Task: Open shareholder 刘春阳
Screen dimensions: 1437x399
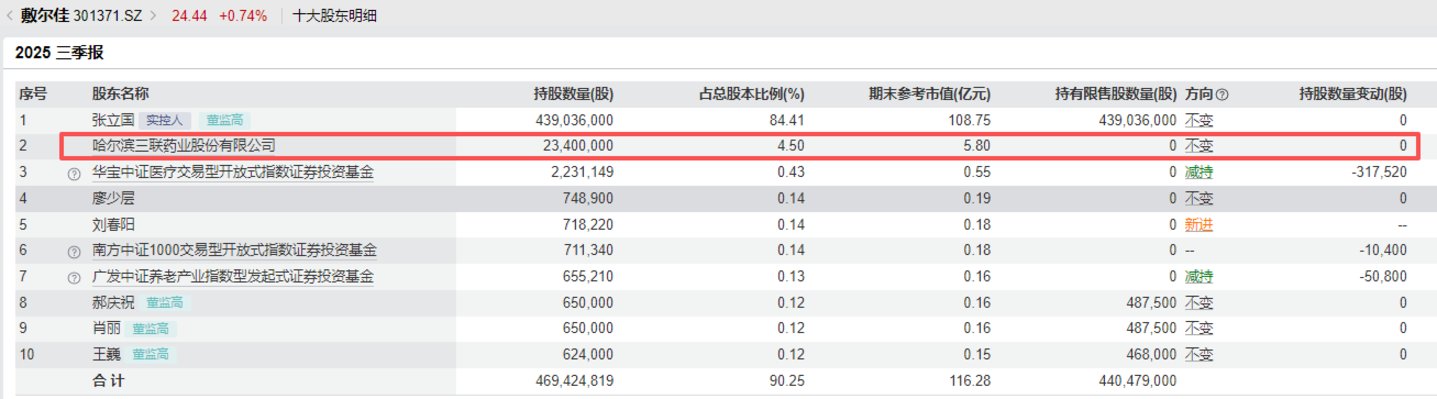Action: pos(113,224)
